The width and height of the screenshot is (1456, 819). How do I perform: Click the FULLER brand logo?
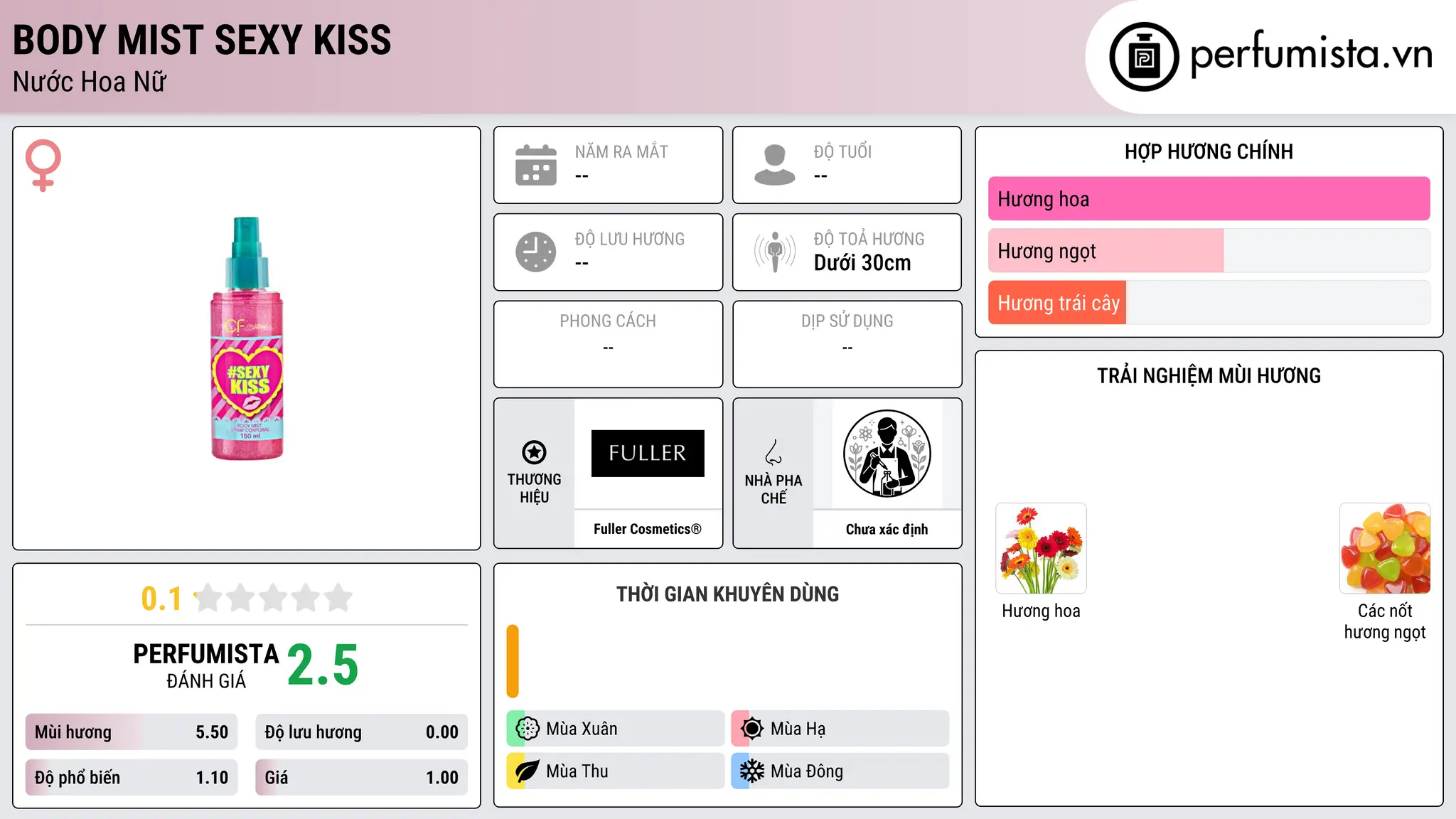[x=648, y=453]
